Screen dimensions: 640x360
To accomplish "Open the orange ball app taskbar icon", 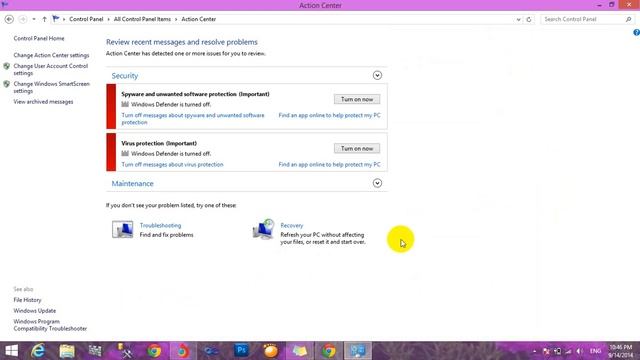I will pyautogui.click(x=271, y=351).
